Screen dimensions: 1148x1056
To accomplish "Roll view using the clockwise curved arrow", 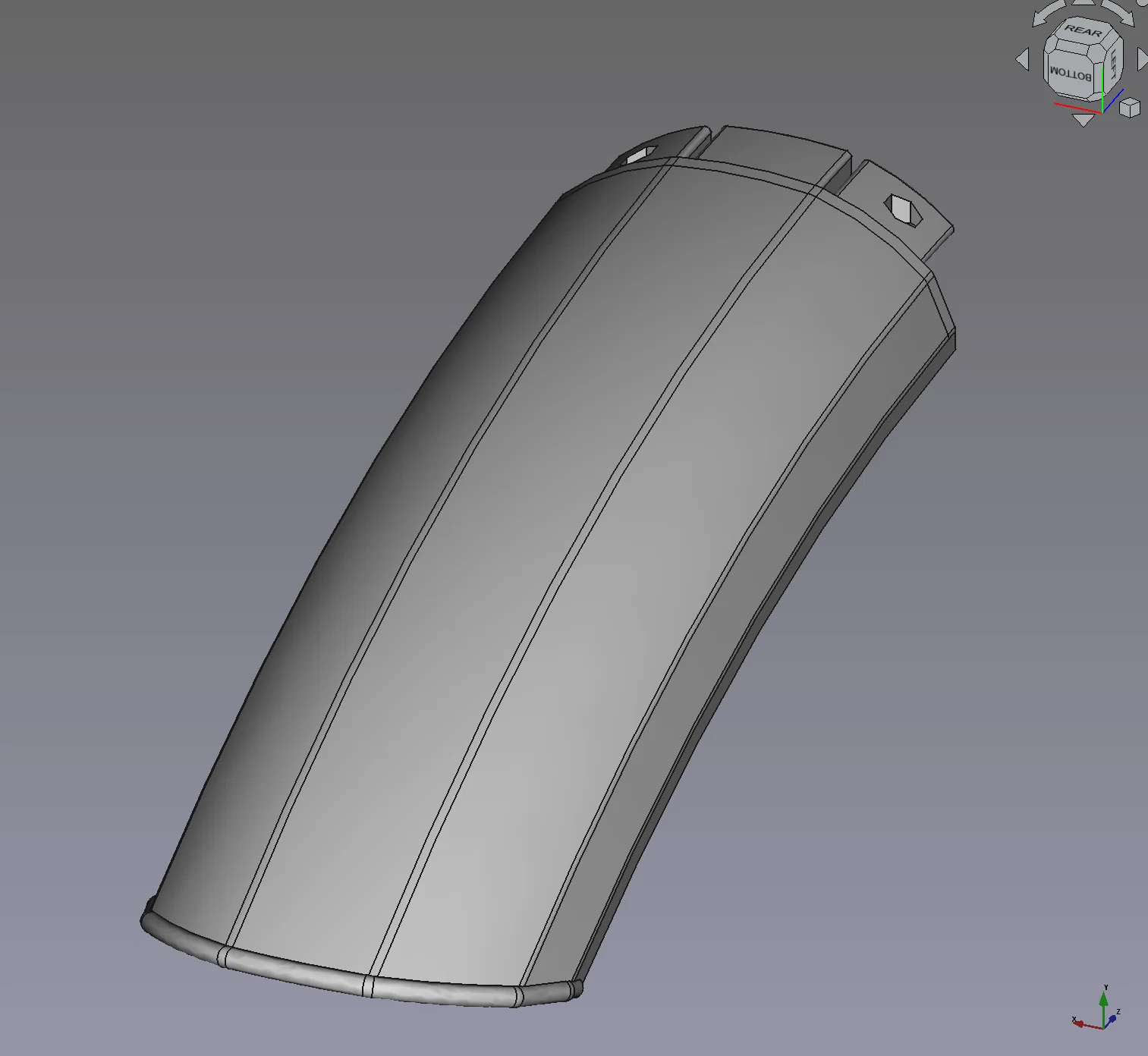I will pyautogui.click(x=1119, y=12).
